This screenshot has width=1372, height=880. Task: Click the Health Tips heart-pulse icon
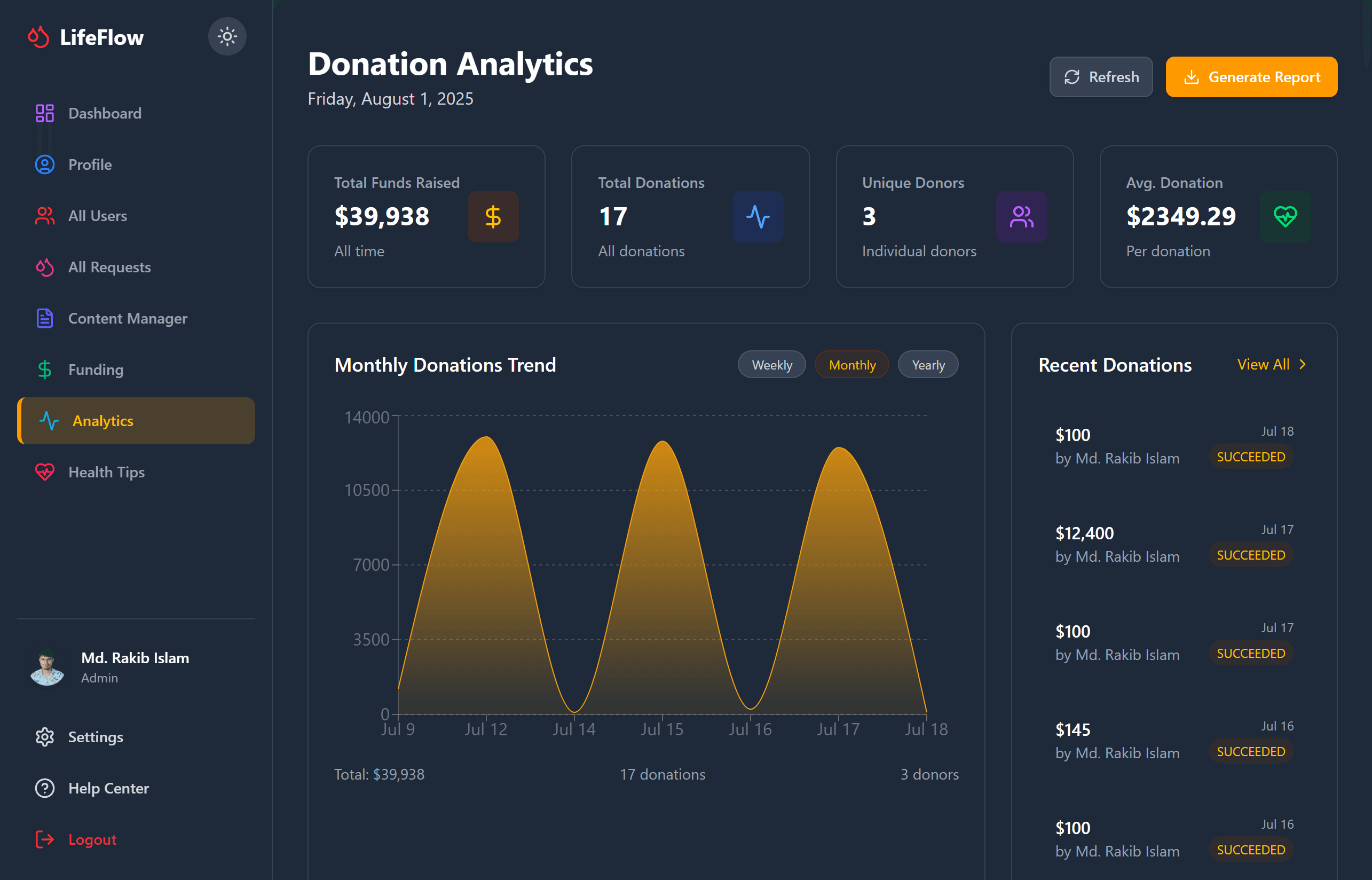44,472
